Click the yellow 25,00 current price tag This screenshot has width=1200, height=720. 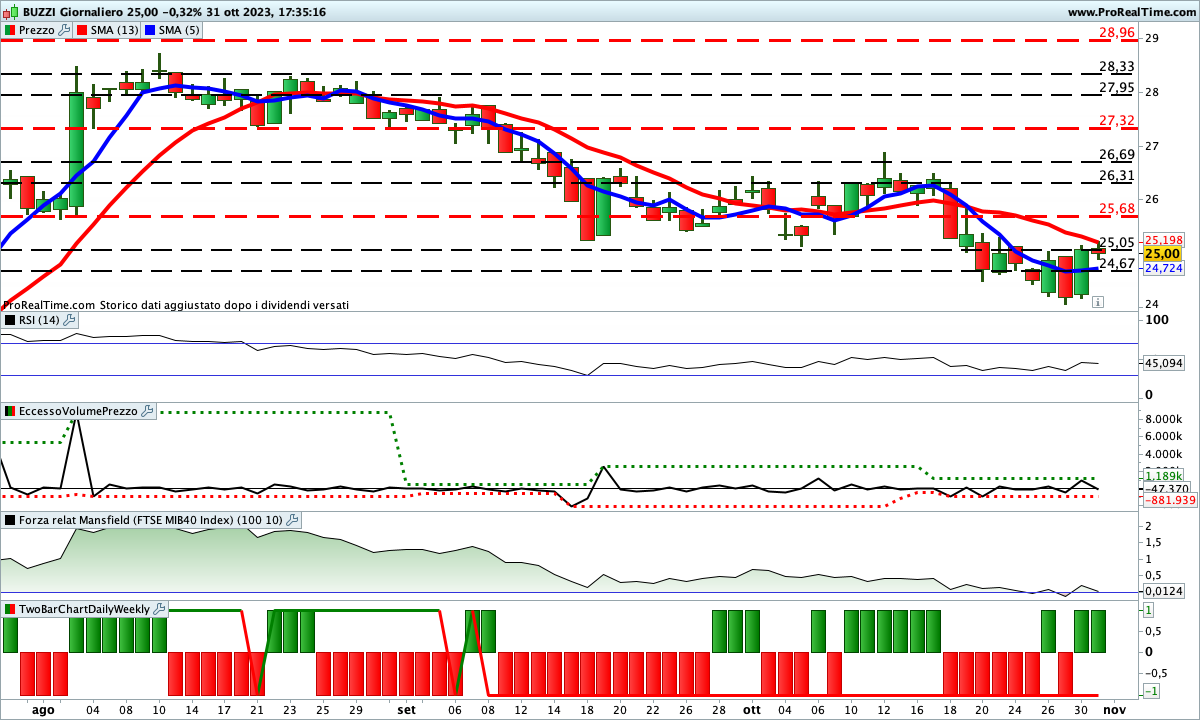pyautogui.click(x=1164, y=254)
